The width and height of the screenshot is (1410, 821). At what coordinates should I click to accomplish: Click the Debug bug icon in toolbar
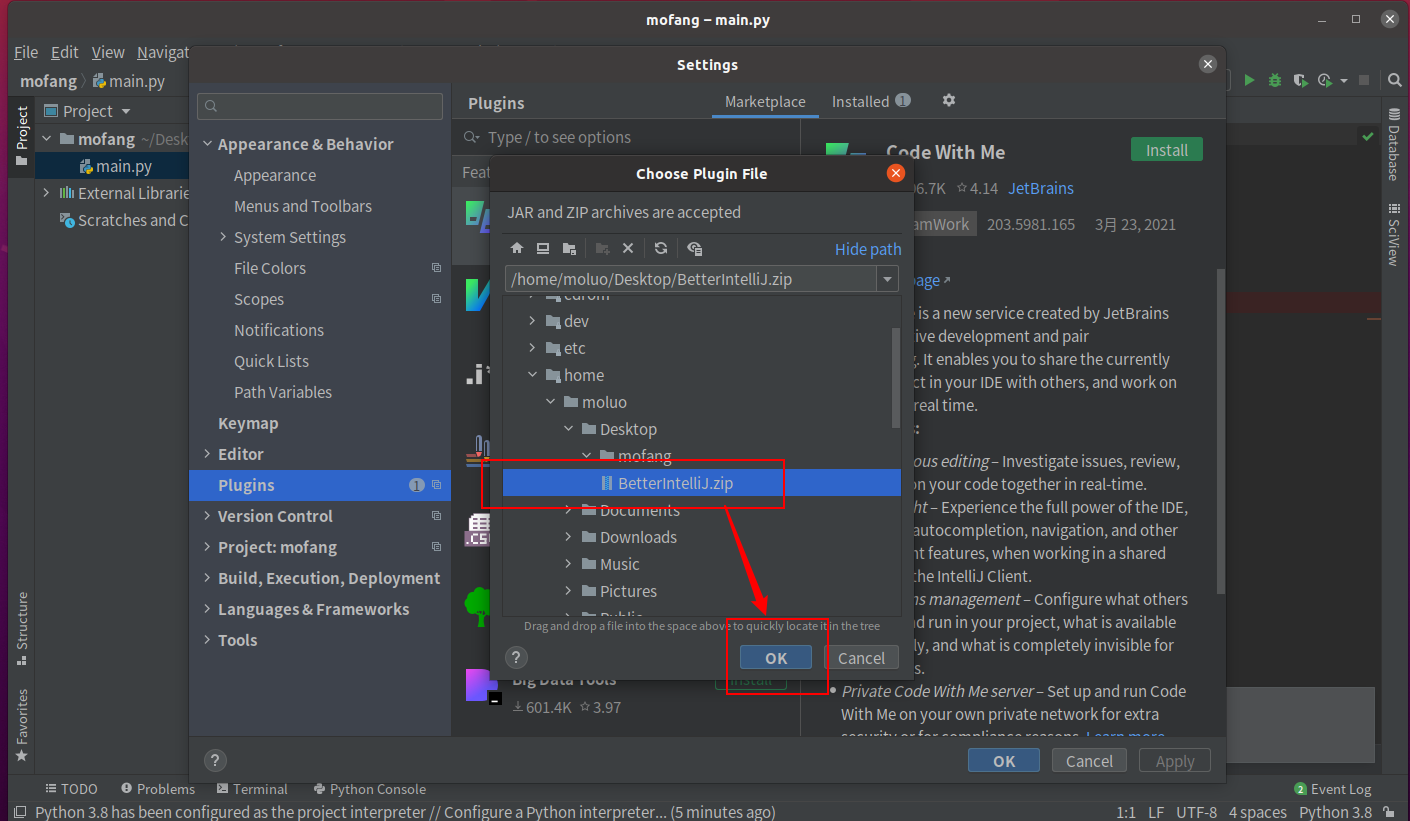tap(1275, 80)
